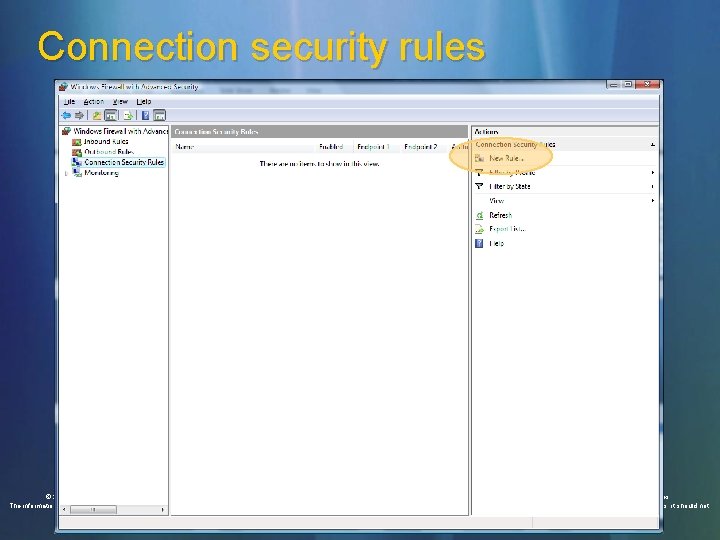Expand the Monitoring tree node arrow
Screen dimensions: 720x540
[66, 173]
